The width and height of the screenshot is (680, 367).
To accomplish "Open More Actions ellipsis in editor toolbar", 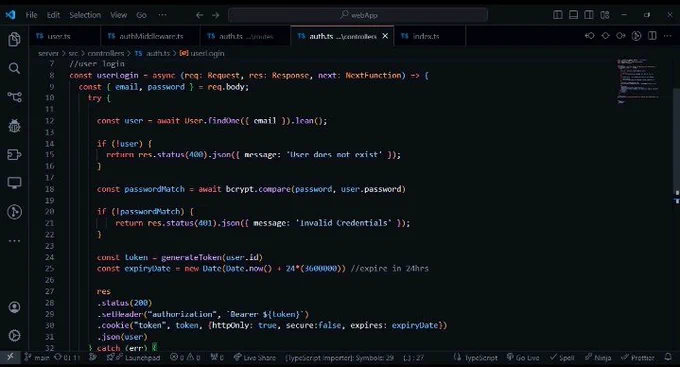I will tap(667, 36).
